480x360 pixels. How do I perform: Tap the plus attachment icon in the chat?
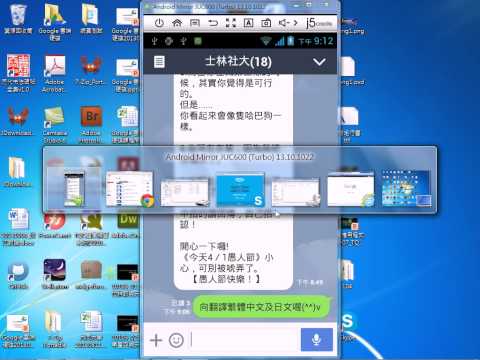(156, 340)
